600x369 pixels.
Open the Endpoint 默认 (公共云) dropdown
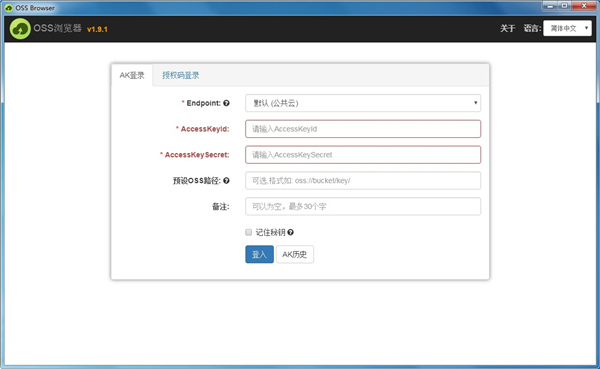tap(363, 103)
